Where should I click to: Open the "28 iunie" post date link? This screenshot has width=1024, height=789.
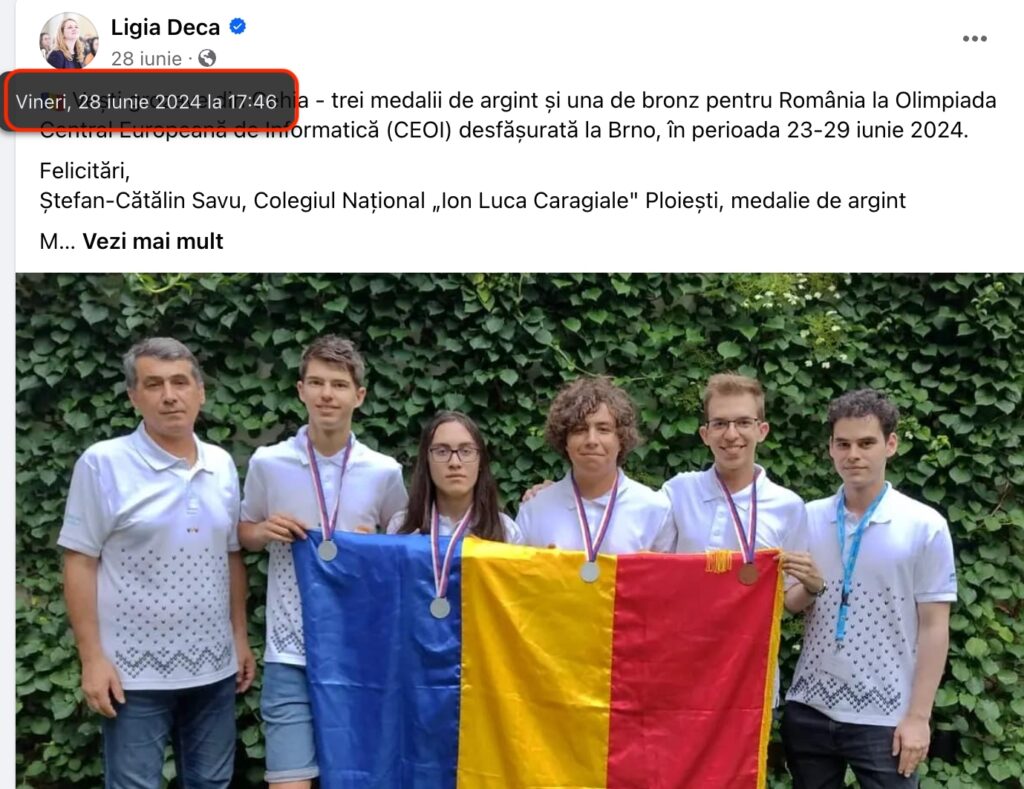point(146,59)
